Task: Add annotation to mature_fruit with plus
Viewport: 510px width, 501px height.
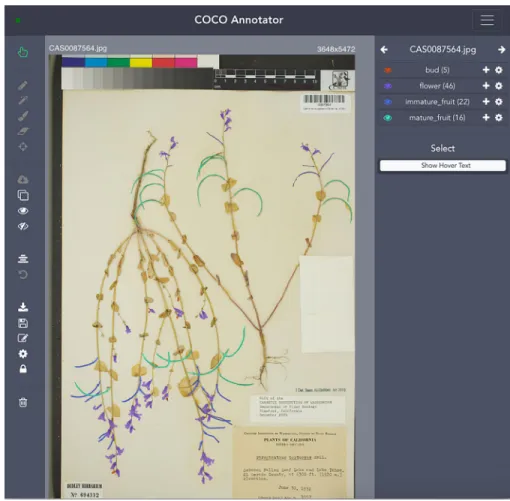Action: tap(486, 117)
